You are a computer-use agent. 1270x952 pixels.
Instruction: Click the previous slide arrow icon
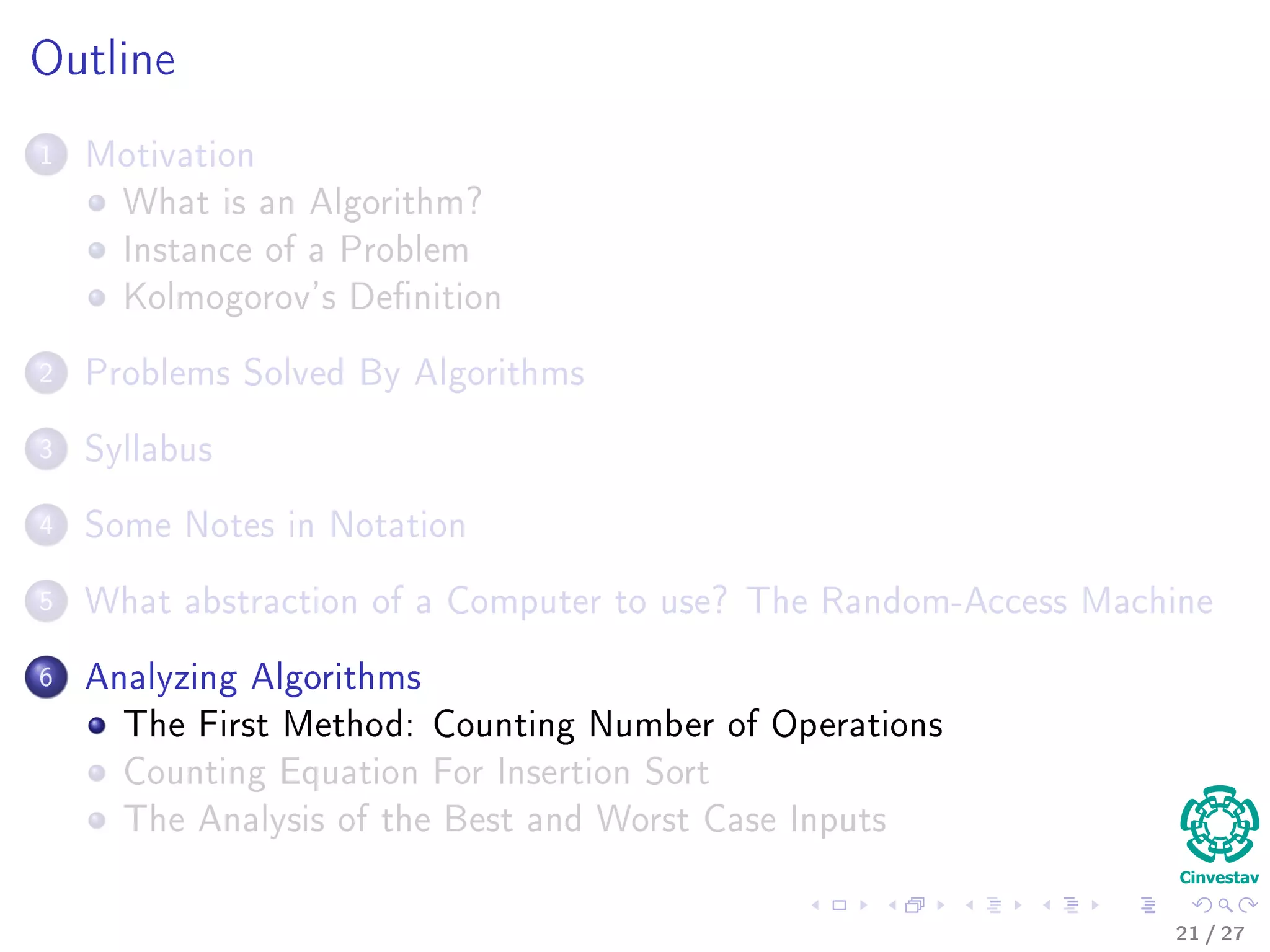point(816,906)
